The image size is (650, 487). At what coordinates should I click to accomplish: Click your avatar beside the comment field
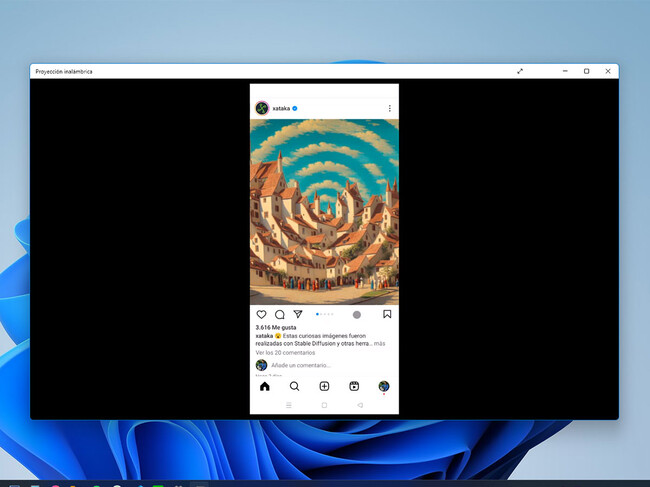coord(261,365)
